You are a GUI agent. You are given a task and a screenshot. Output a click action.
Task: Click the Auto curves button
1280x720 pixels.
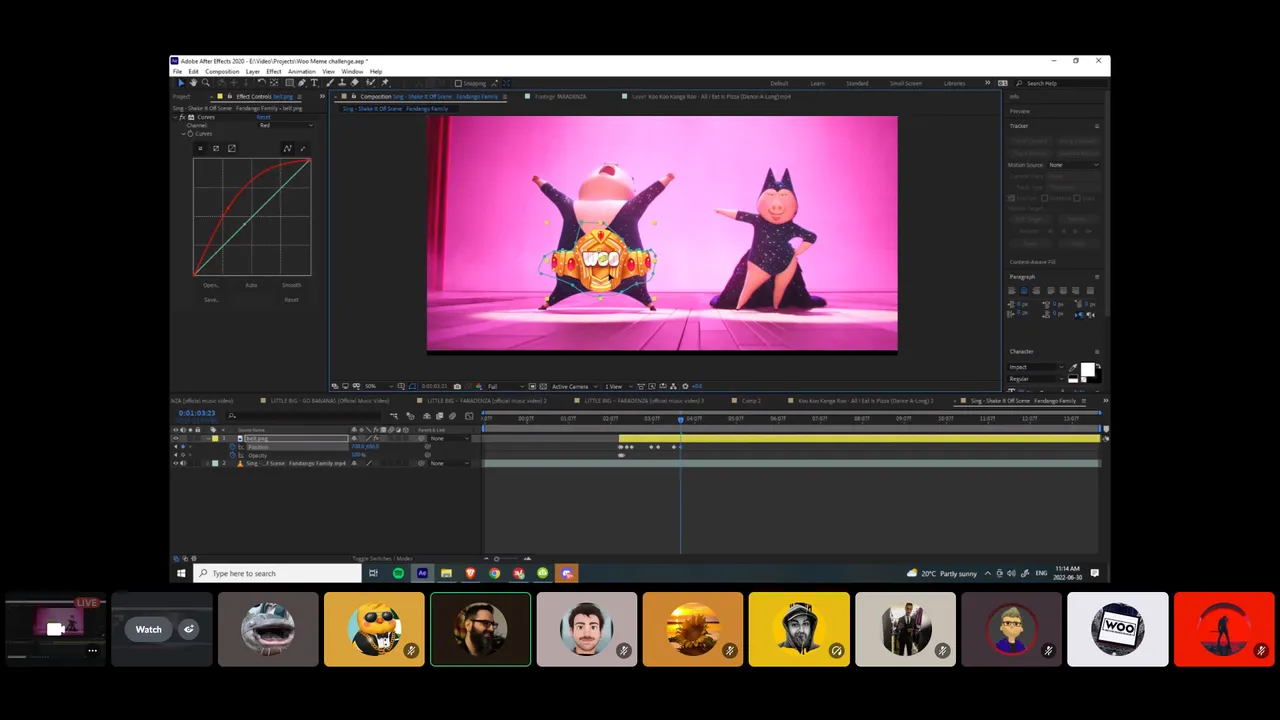coord(251,285)
